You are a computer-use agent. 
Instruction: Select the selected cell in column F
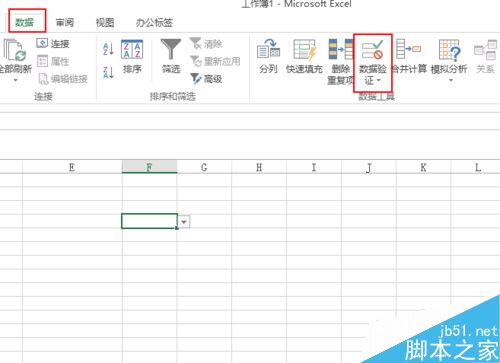[x=149, y=221]
